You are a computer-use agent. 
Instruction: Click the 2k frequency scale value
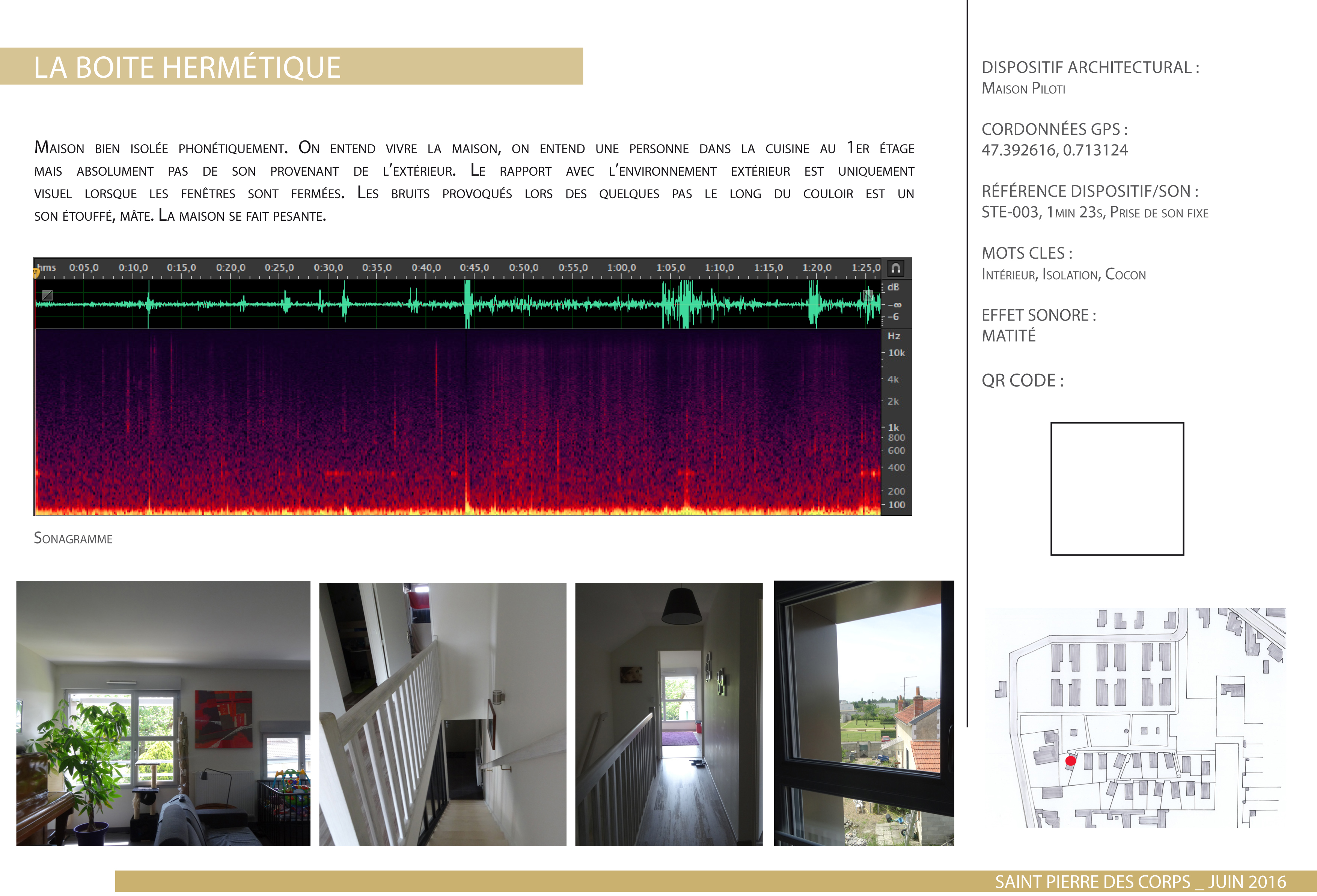pos(894,401)
